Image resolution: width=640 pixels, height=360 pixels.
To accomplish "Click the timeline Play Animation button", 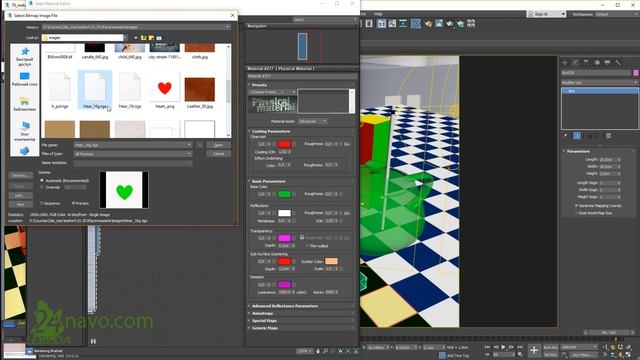I will coord(503,347).
